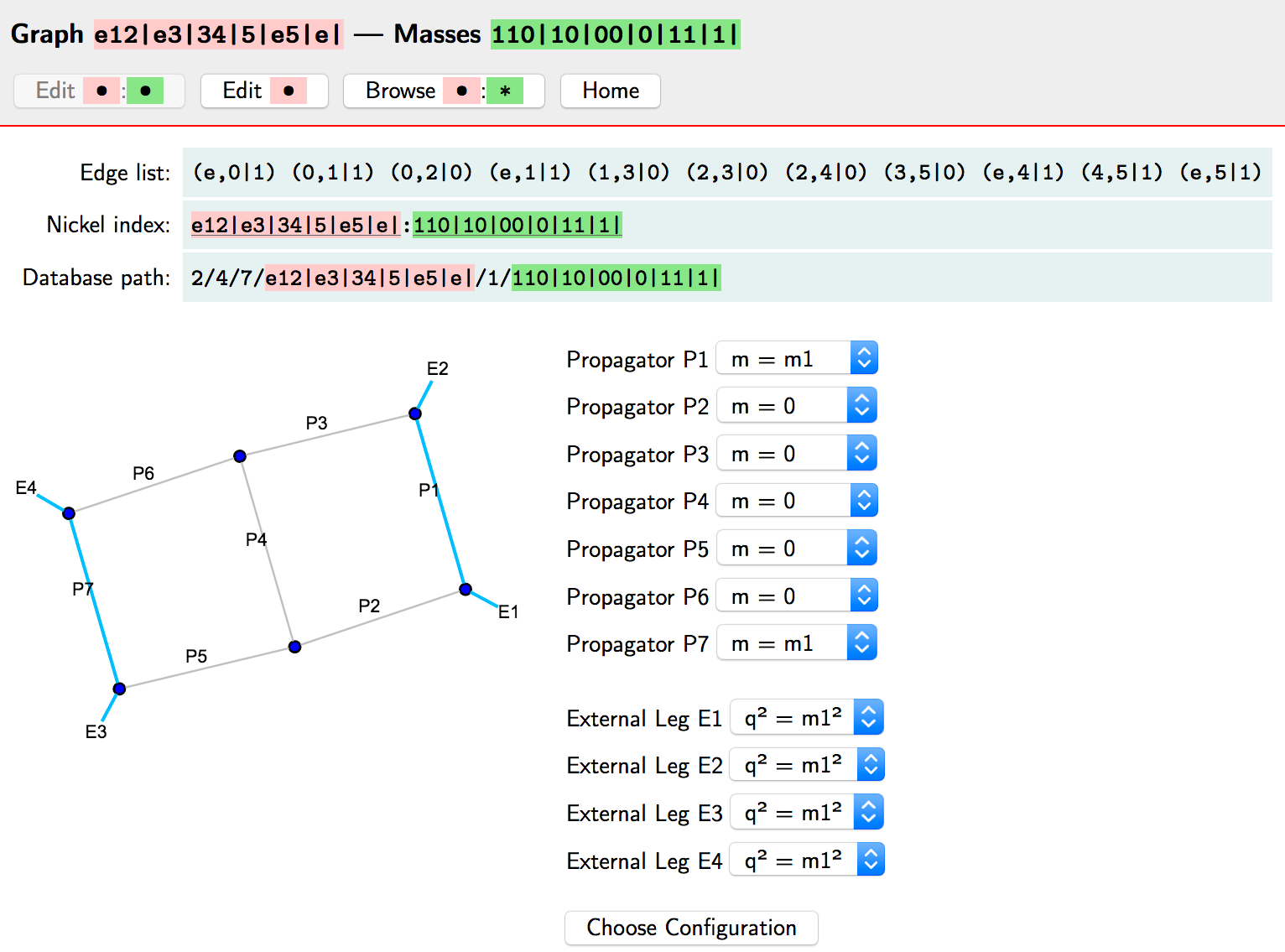Screen dimensions: 1285x952
Task: Click the 'Nickel index:' label
Action: tap(108, 225)
